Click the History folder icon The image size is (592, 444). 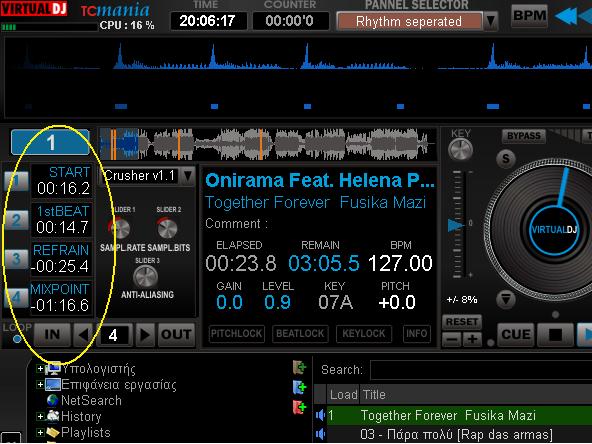53,416
